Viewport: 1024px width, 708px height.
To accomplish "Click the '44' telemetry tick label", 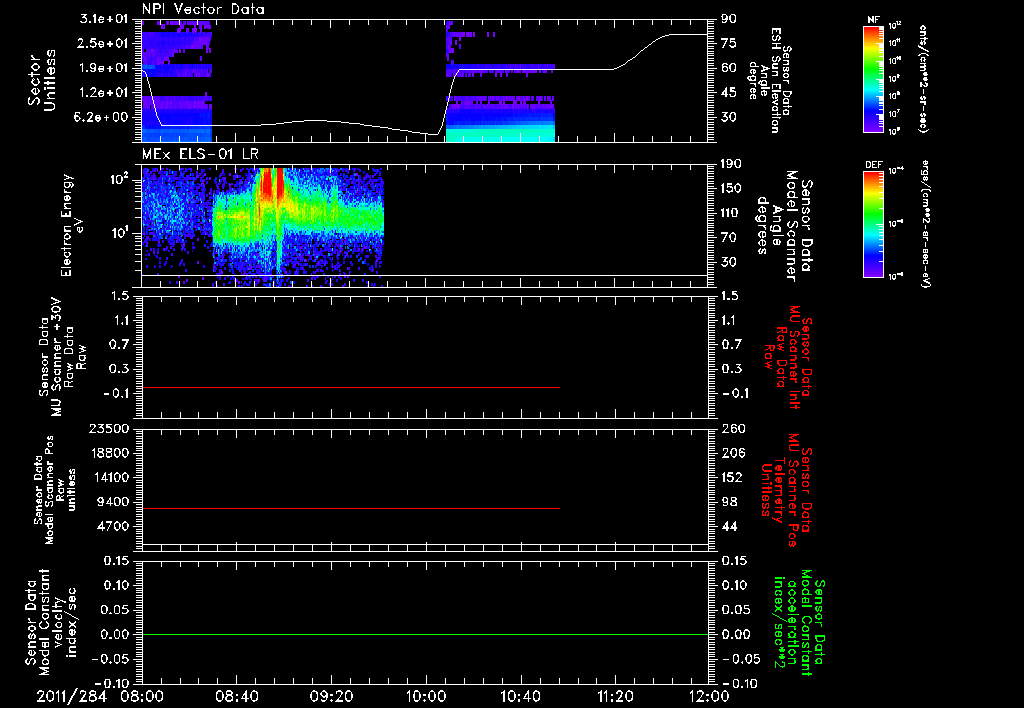I will [729, 526].
